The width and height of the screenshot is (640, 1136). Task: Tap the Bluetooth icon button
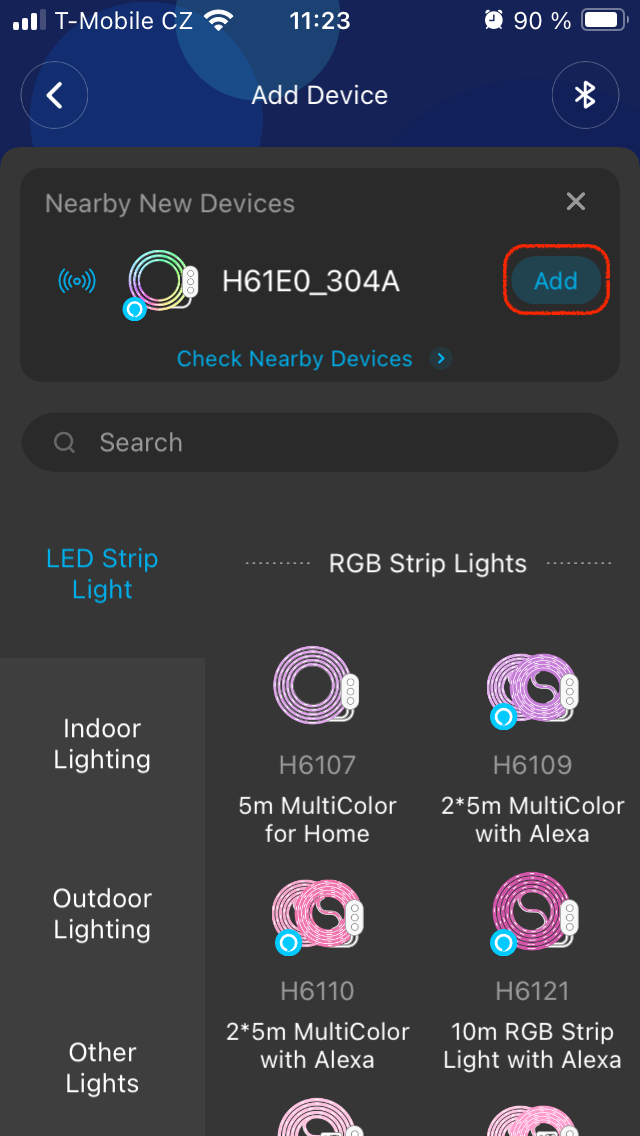click(585, 95)
